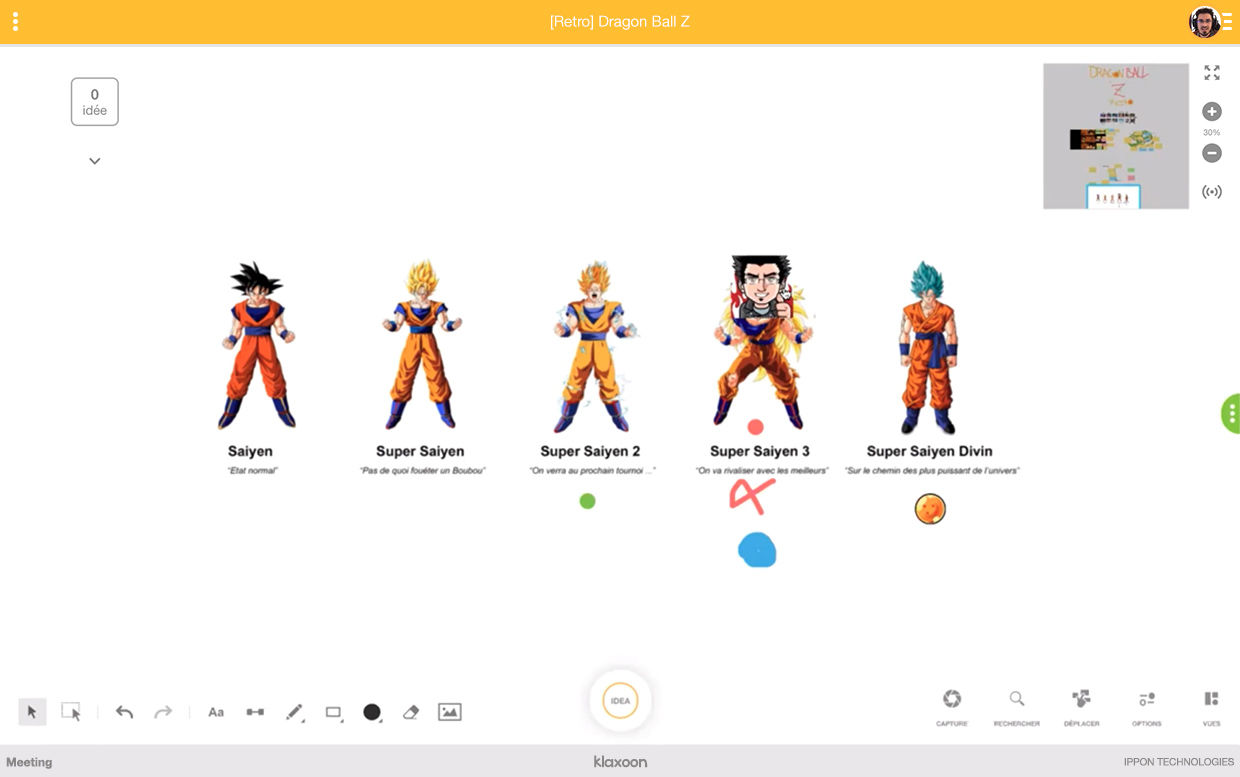Click the blue blob drawing on board
Viewport: 1240px width, 777px height.
pos(757,551)
